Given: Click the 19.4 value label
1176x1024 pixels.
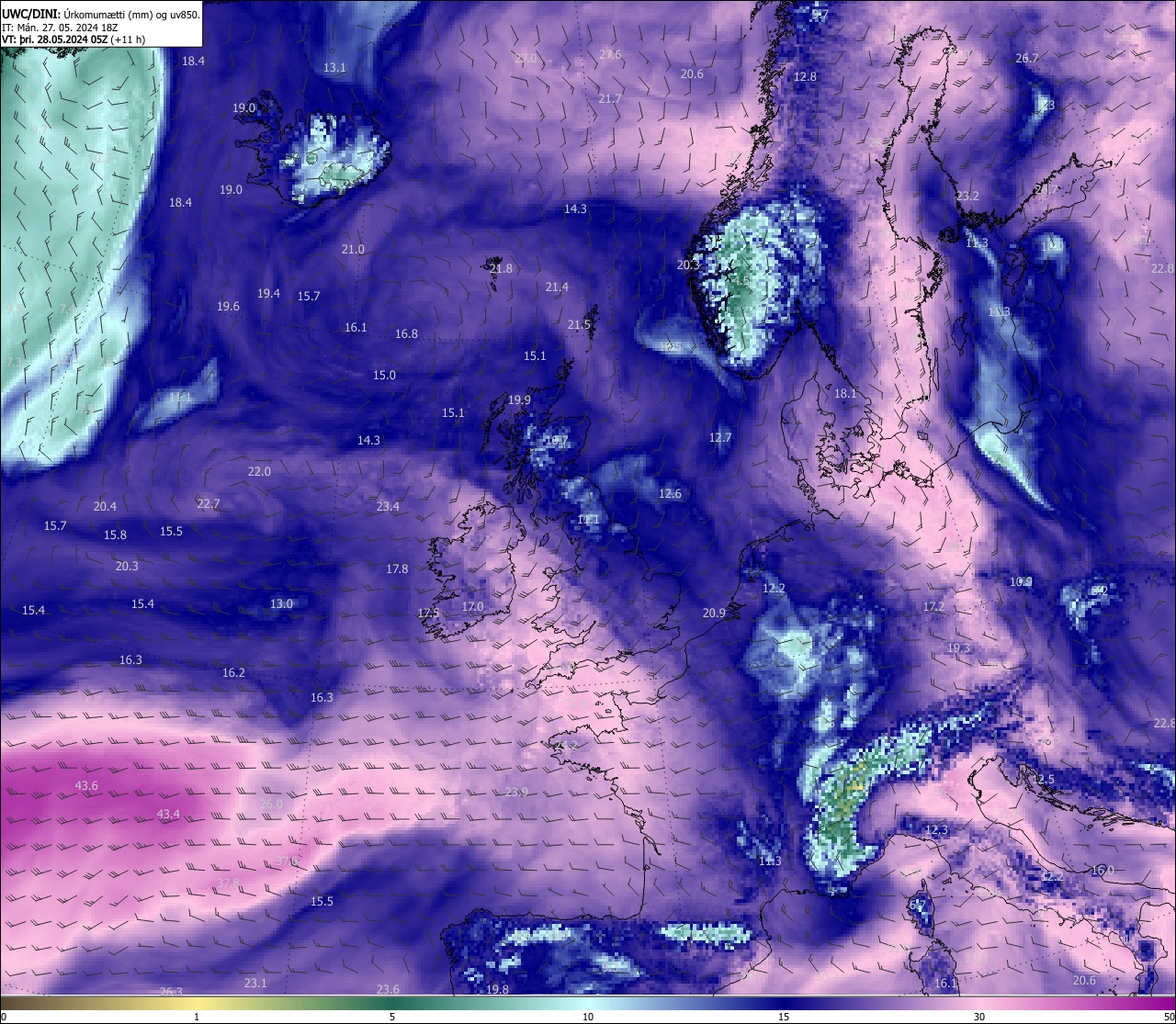Looking at the screenshot, I should 268,294.
